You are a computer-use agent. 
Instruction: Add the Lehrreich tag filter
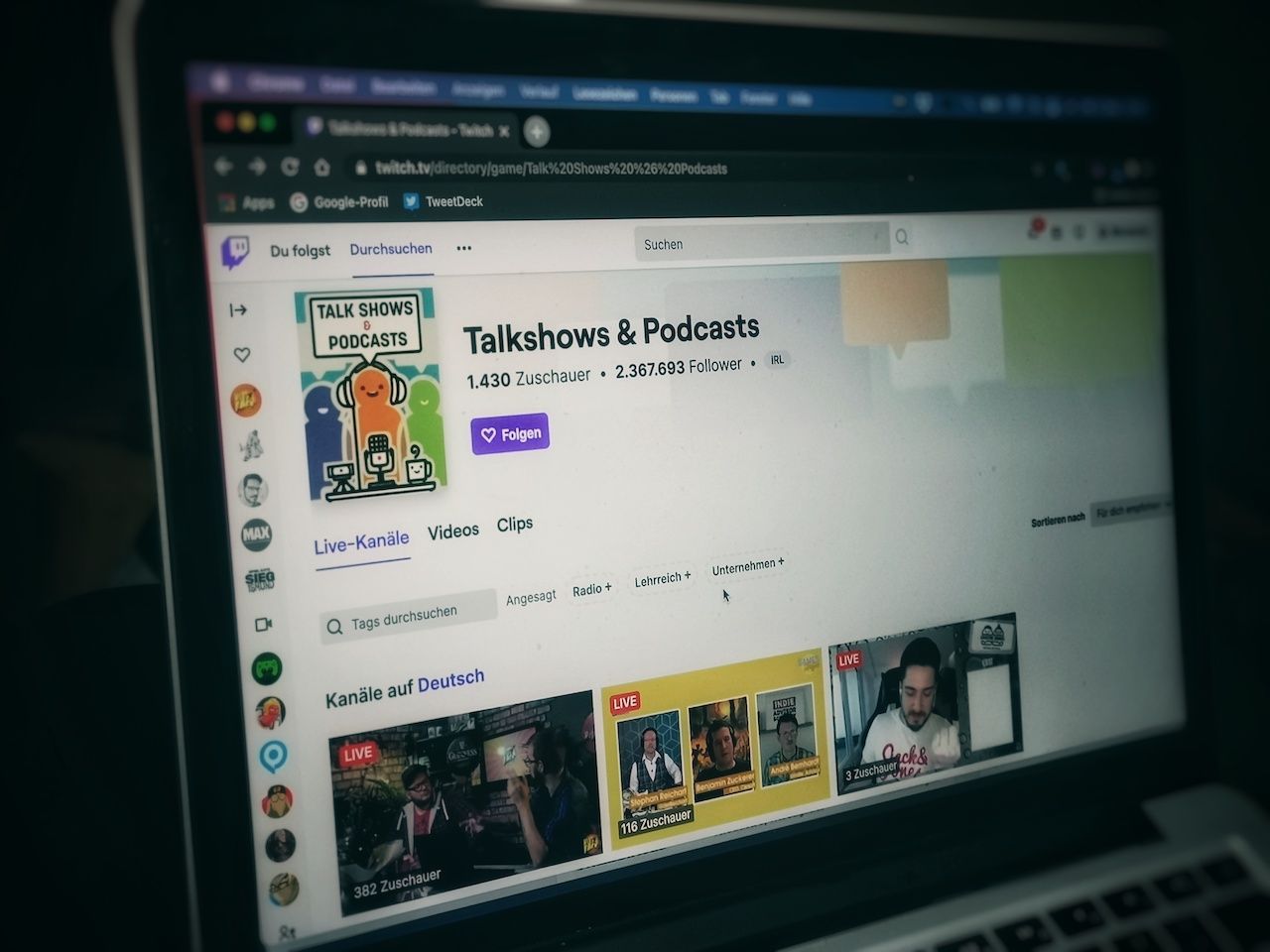(663, 578)
